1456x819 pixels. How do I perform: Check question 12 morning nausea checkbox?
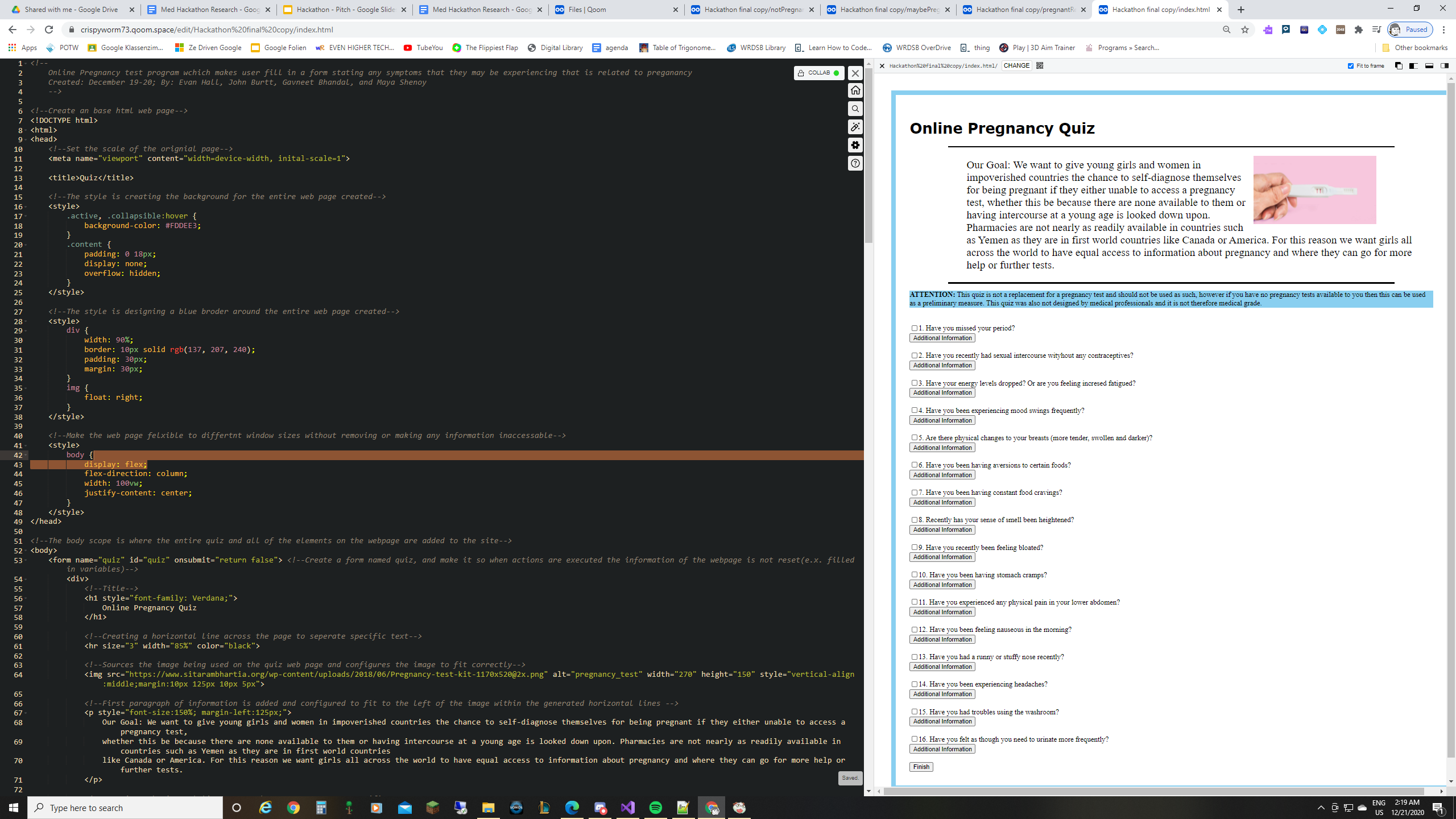pos(915,630)
